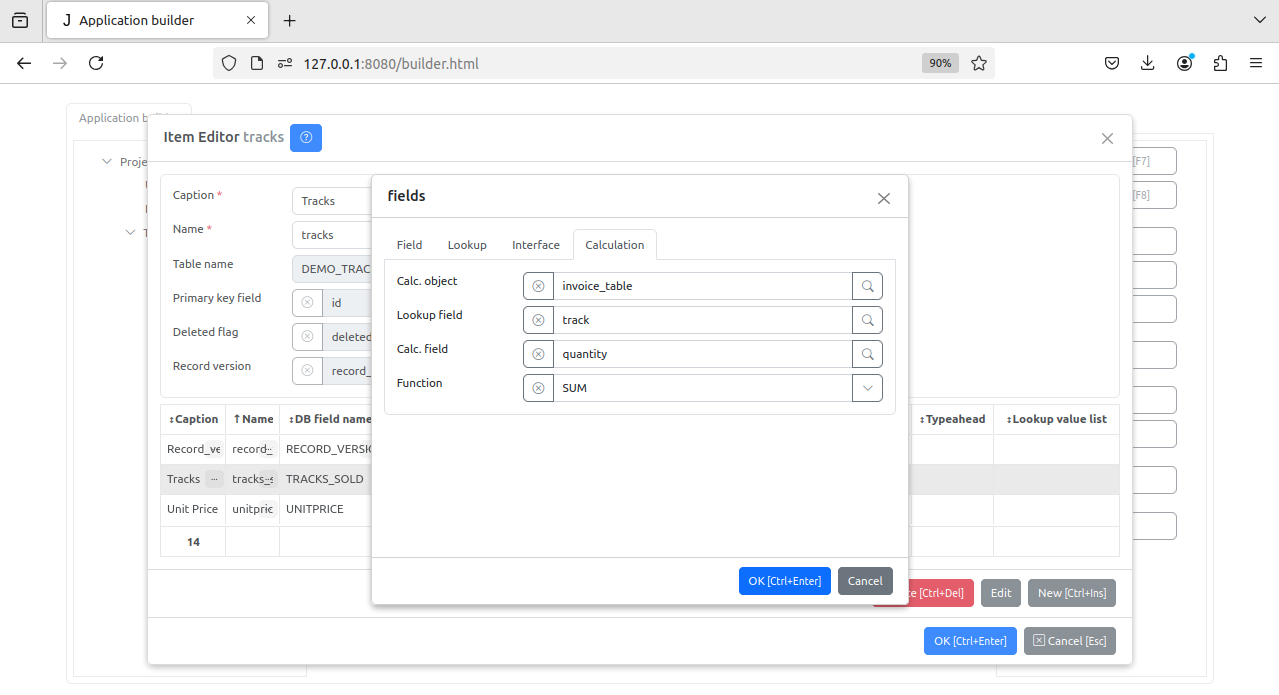Image resolution: width=1279 pixels, height=695 pixels.
Task: Open lookup search for Calc. object
Action: pyautogui.click(x=867, y=286)
